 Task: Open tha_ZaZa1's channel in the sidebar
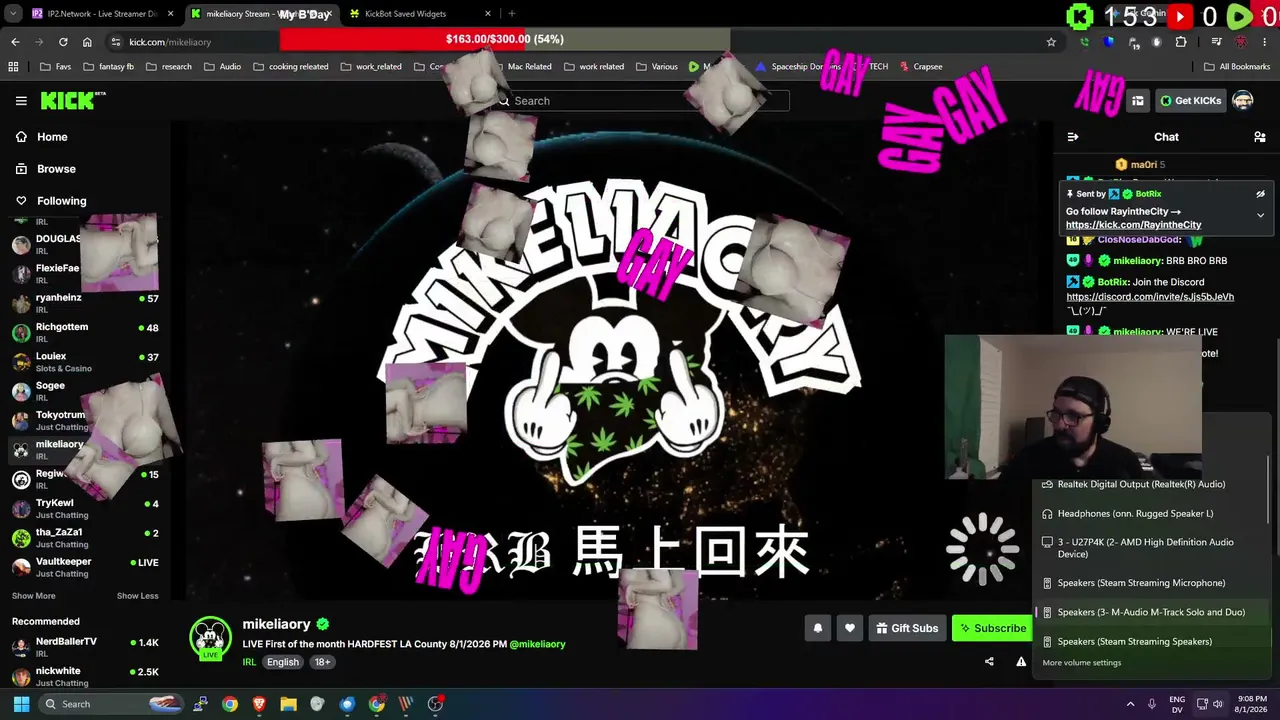tap(85, 538)
